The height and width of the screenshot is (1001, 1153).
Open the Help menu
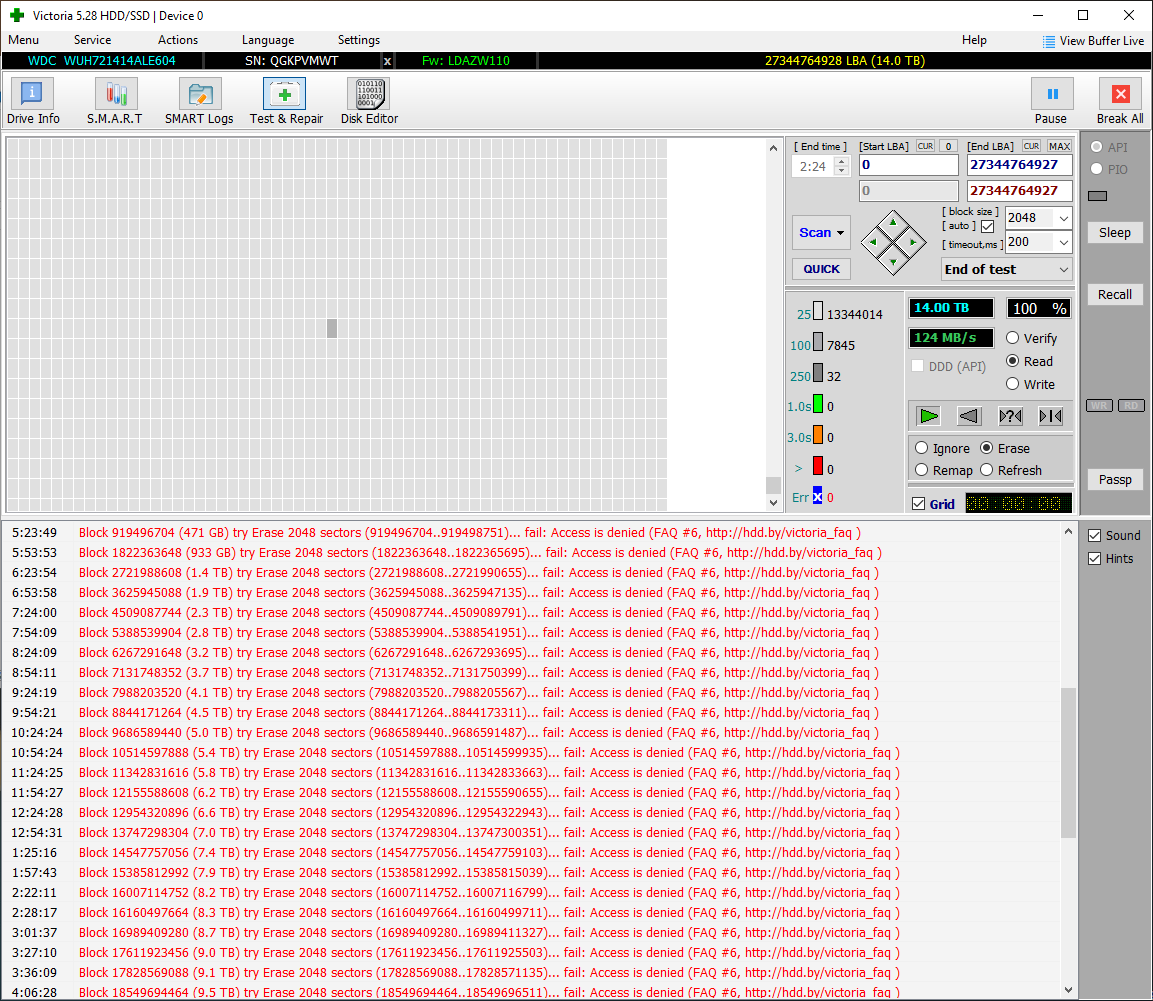(x=974, y=40)
